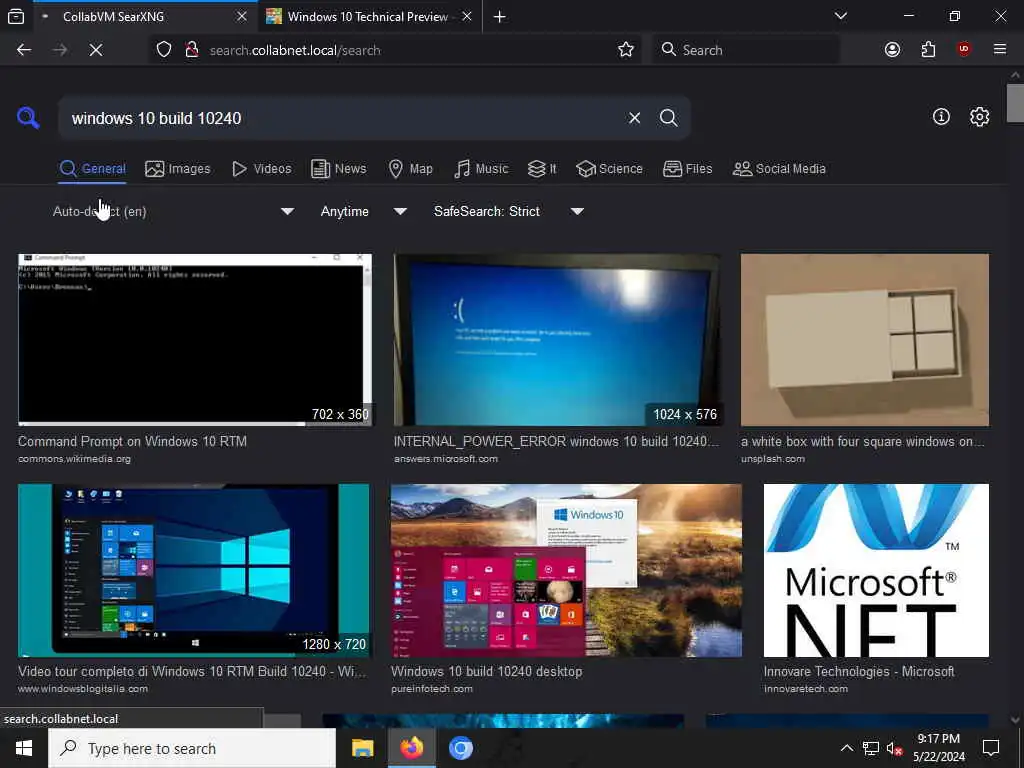
Task: Open the Command Prompt screenshot thumbnail
Action: point(195,340)
